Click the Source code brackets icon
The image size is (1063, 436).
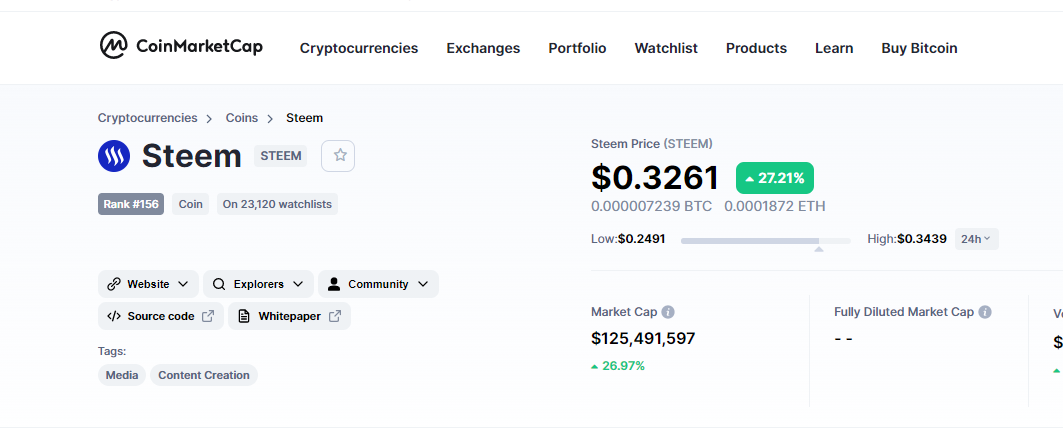click(x=114, y=316)
